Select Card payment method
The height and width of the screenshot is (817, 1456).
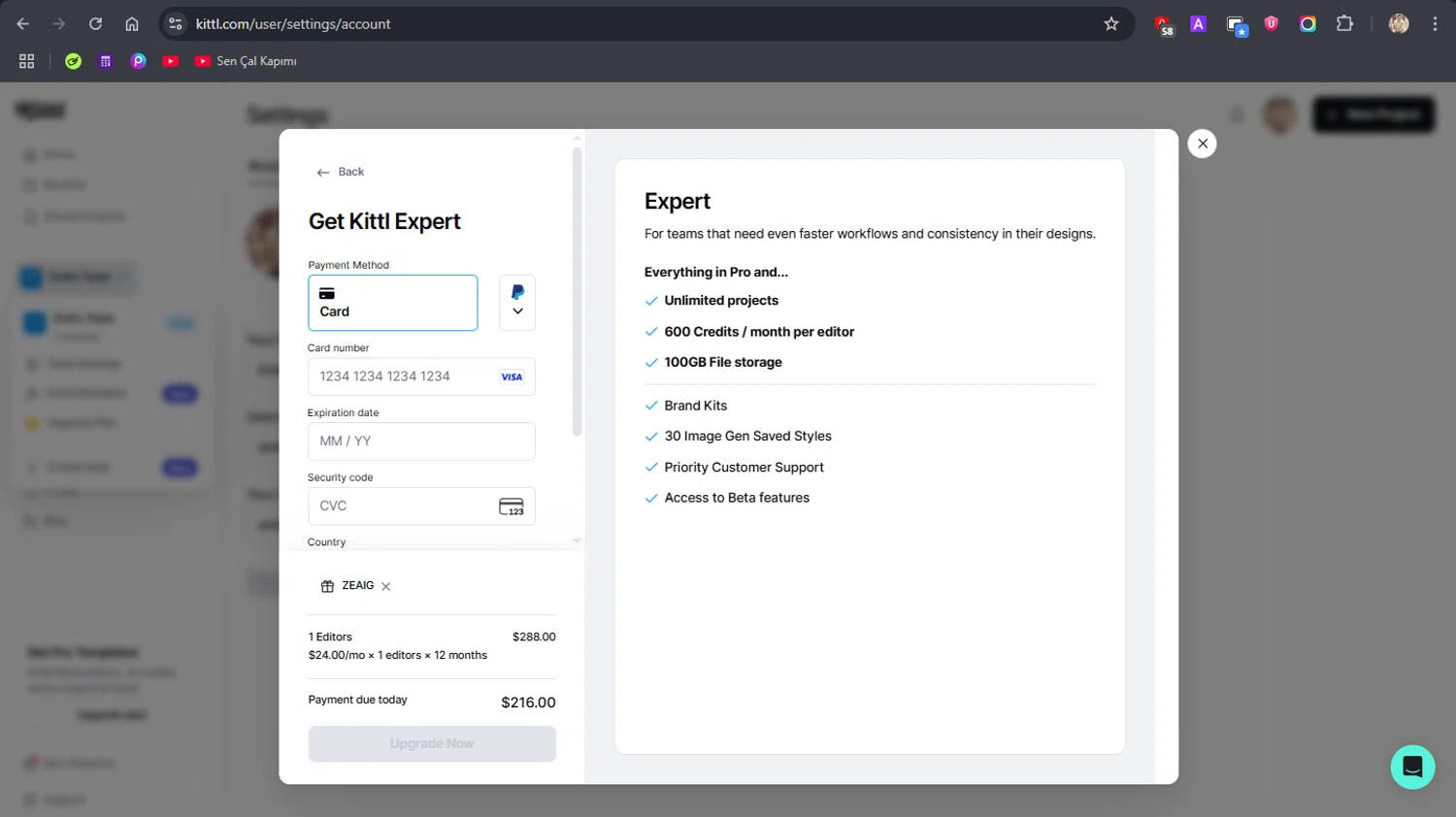pyautogui.click(x=392, y=303)
